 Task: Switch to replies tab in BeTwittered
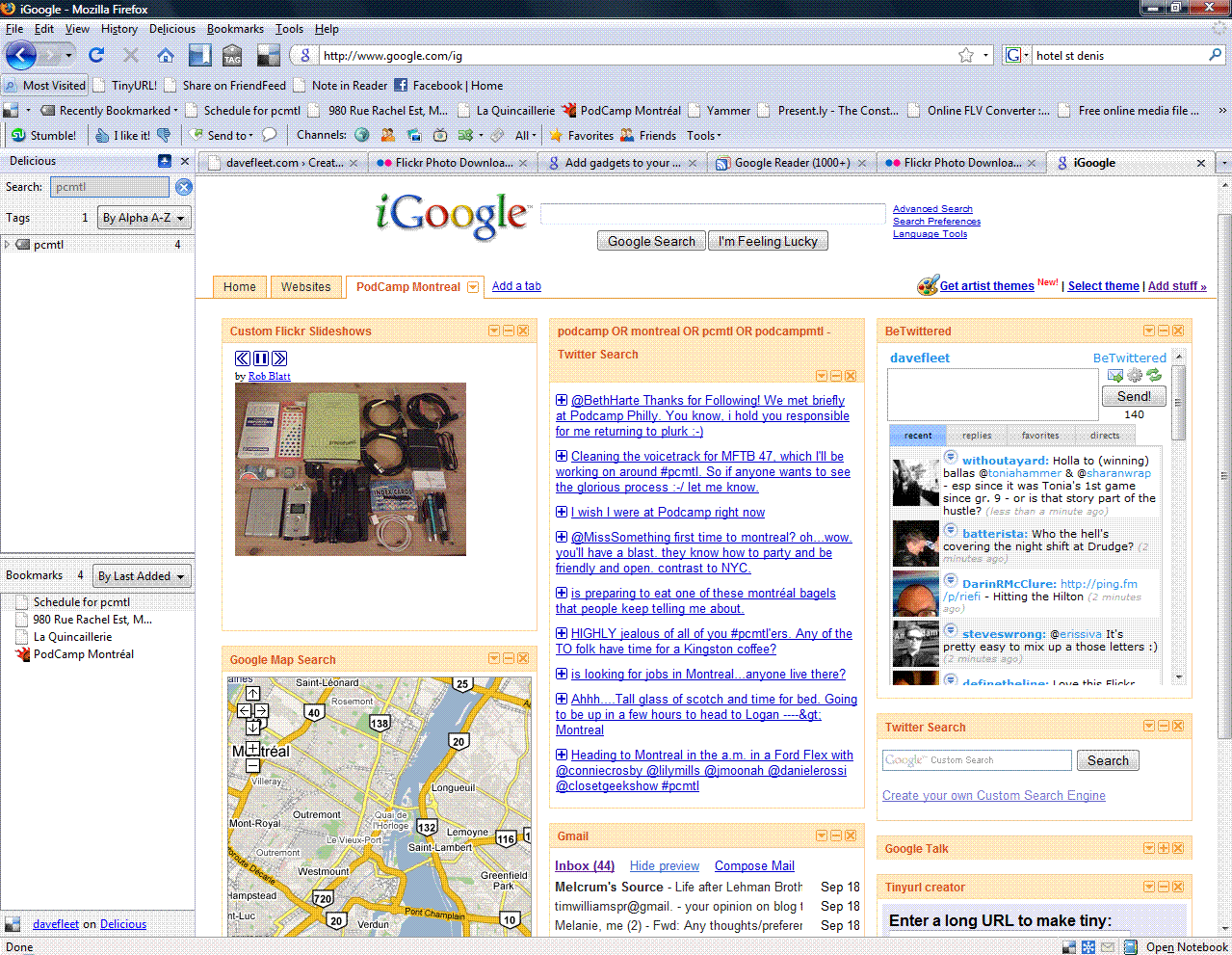[x=977, y=436]
